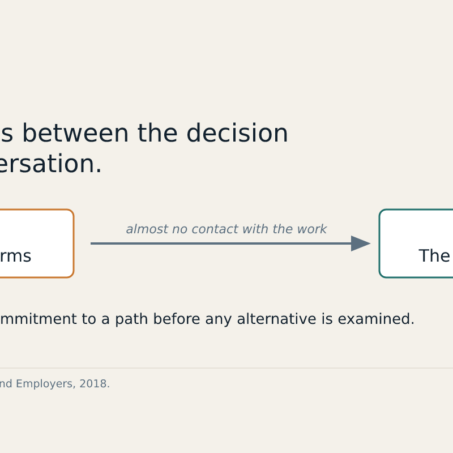Click the word 'work' in the arrow label
453x453 pixels.
[x=312, y=229]
